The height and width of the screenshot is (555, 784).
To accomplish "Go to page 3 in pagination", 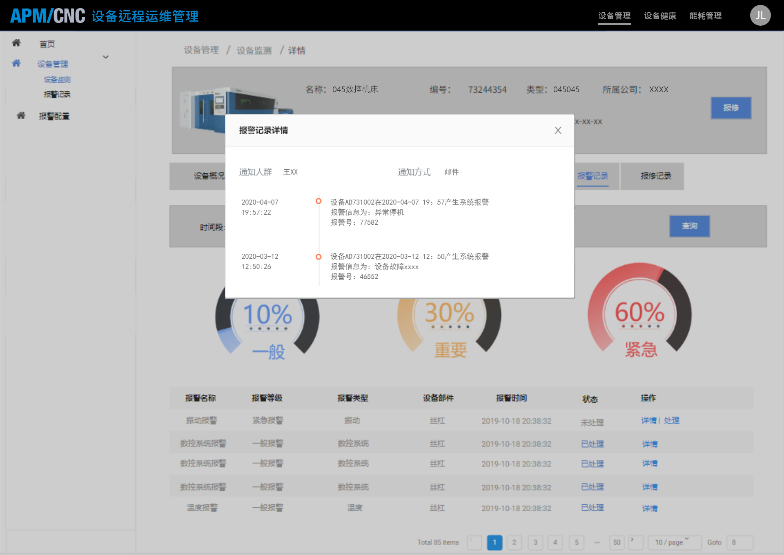I will (x=535, y=542).
